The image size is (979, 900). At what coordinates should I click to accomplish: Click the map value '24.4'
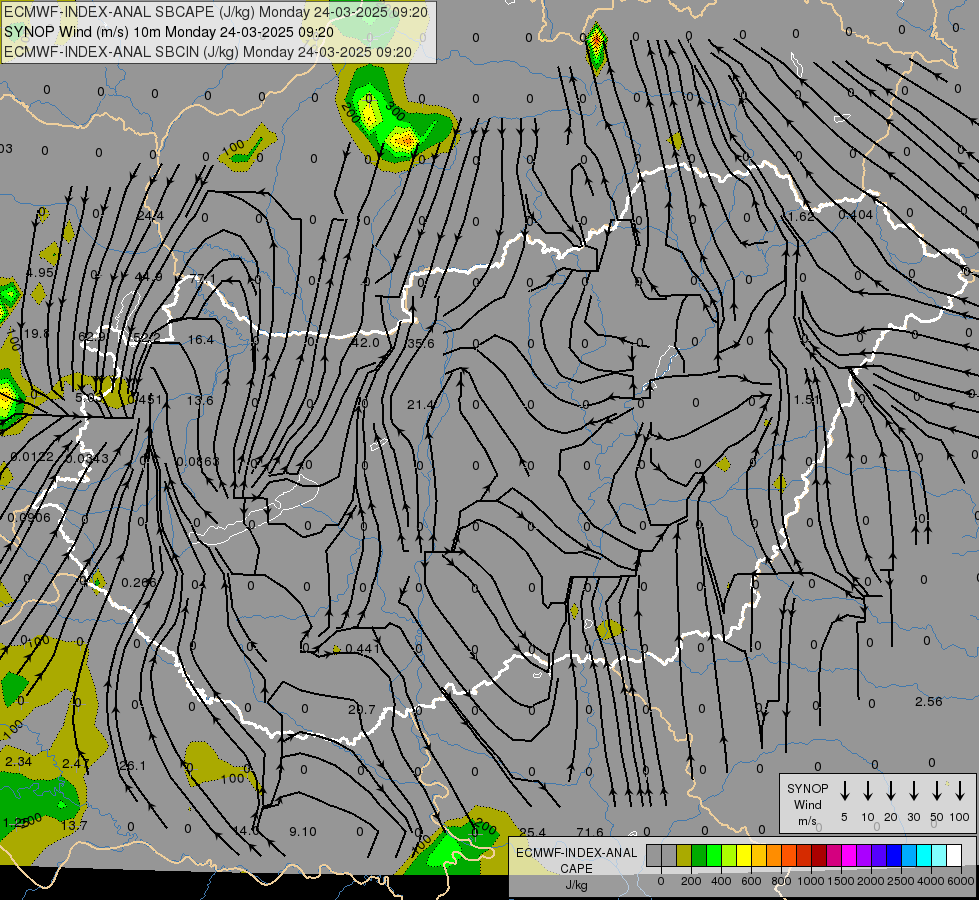(x=150, y=216)
